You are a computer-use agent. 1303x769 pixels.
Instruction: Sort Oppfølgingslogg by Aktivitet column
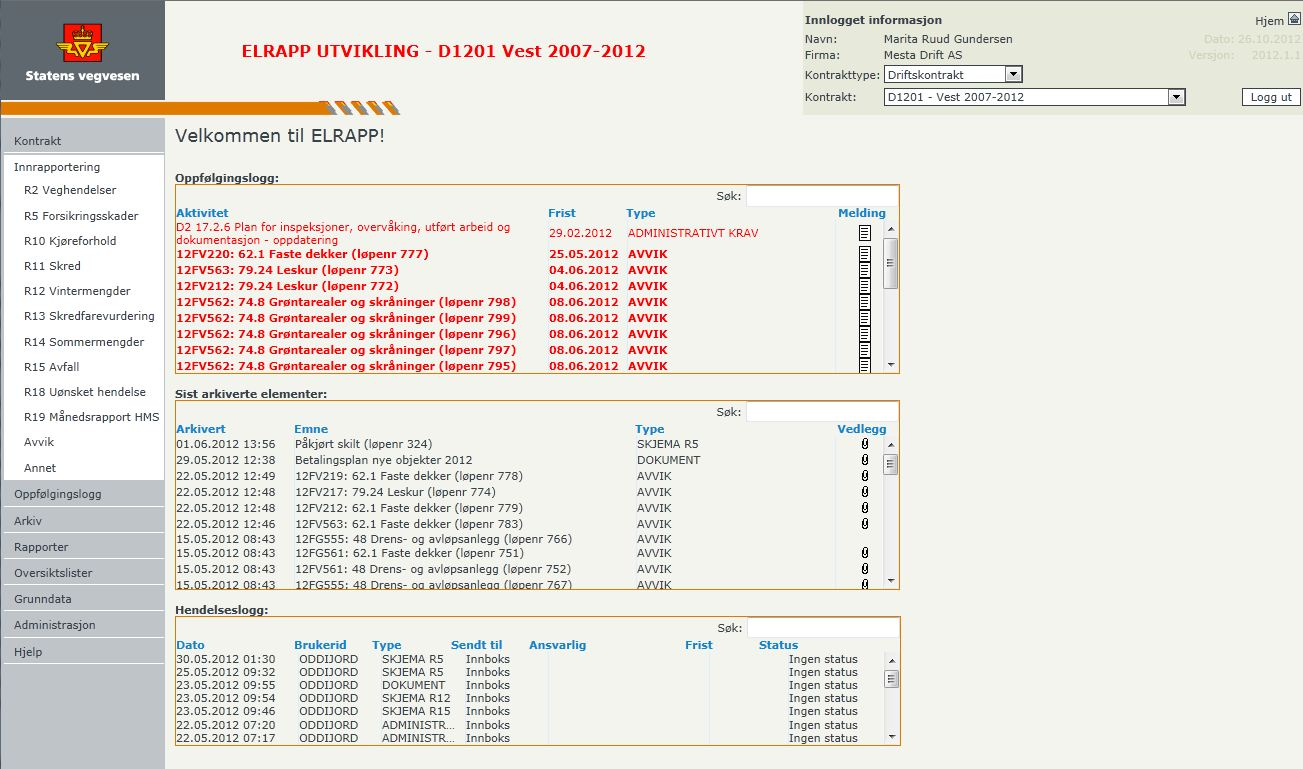tap(202, 213)
